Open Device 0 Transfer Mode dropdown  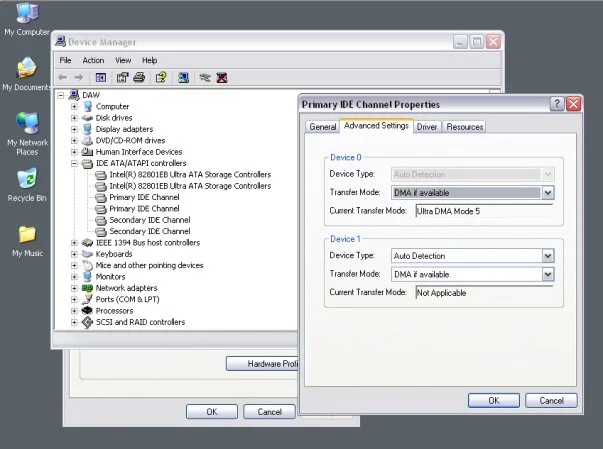[x=548, y=192]
